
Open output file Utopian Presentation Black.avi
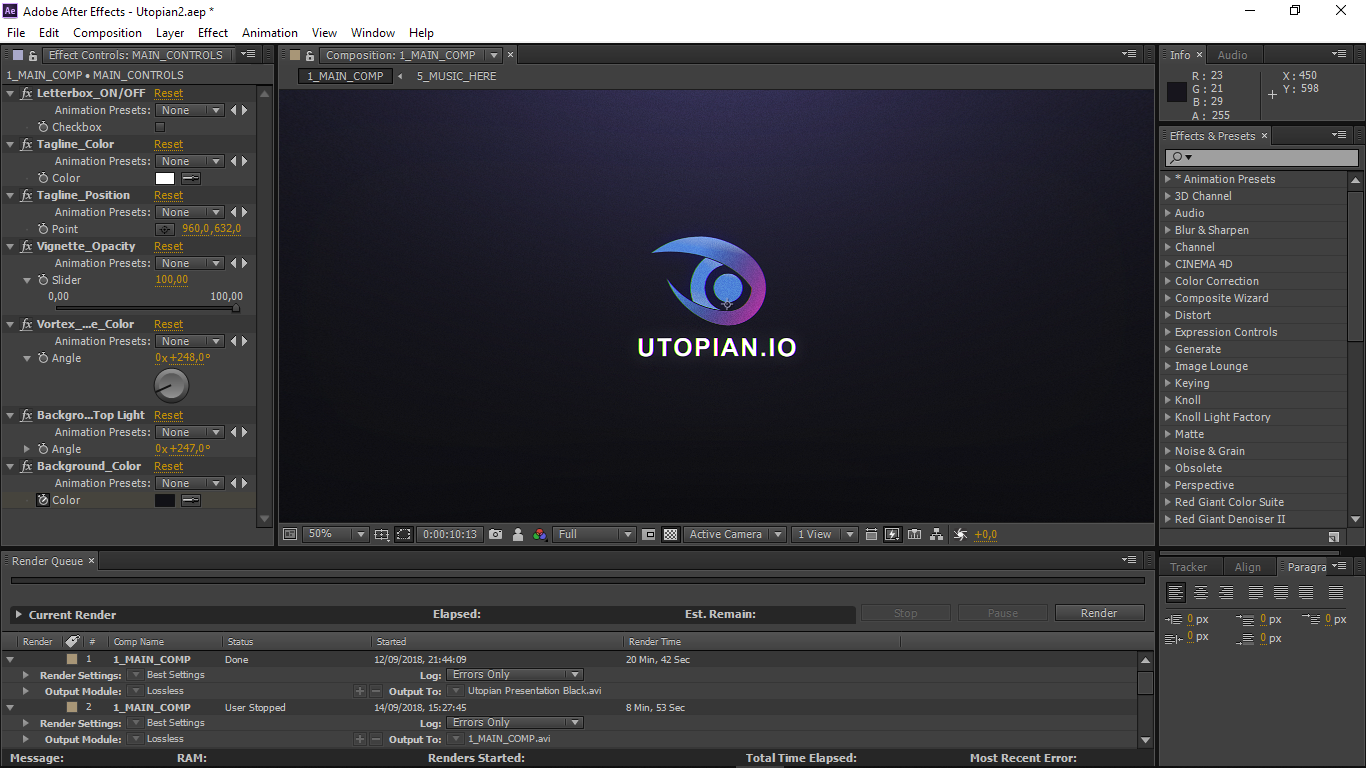(535, 691)
